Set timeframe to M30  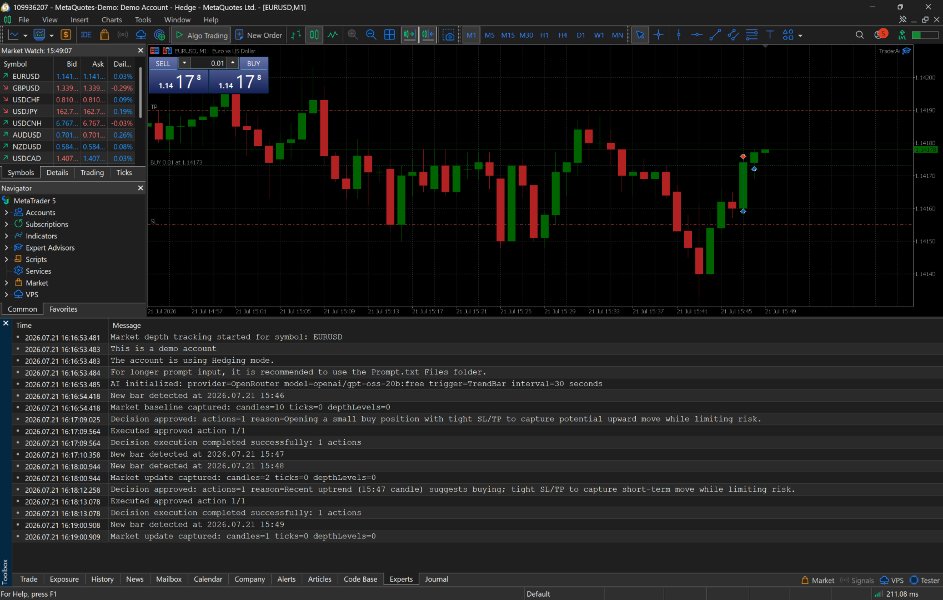[x=526, y=35]
